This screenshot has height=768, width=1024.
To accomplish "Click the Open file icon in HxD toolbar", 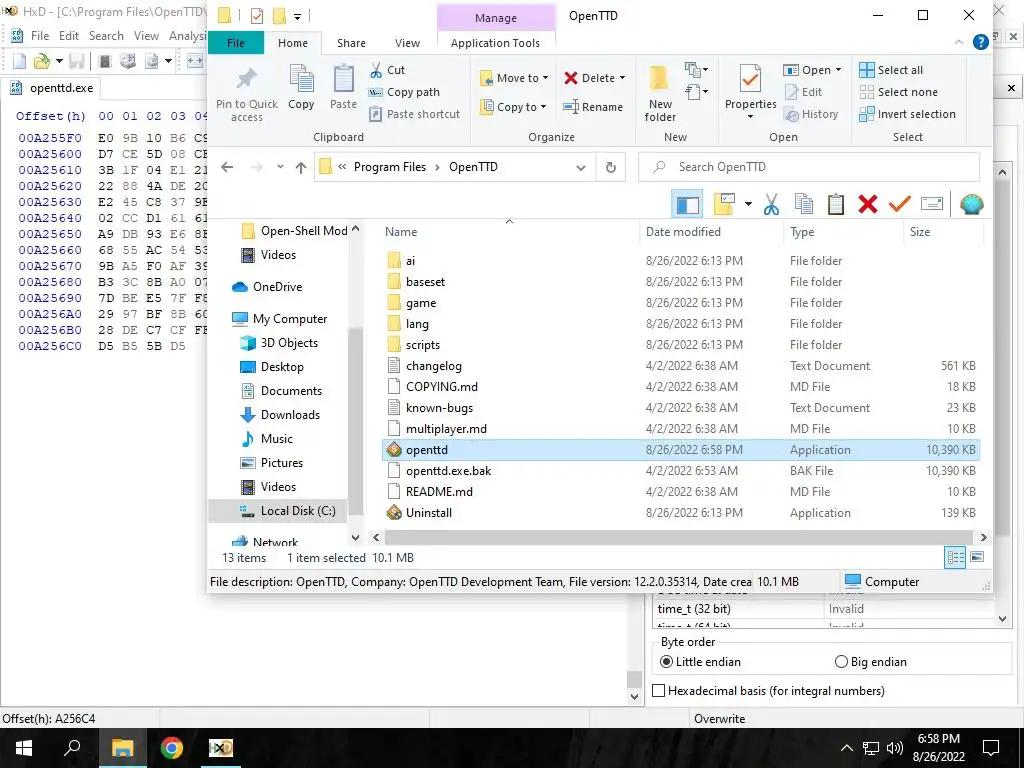I will point(42,61).
